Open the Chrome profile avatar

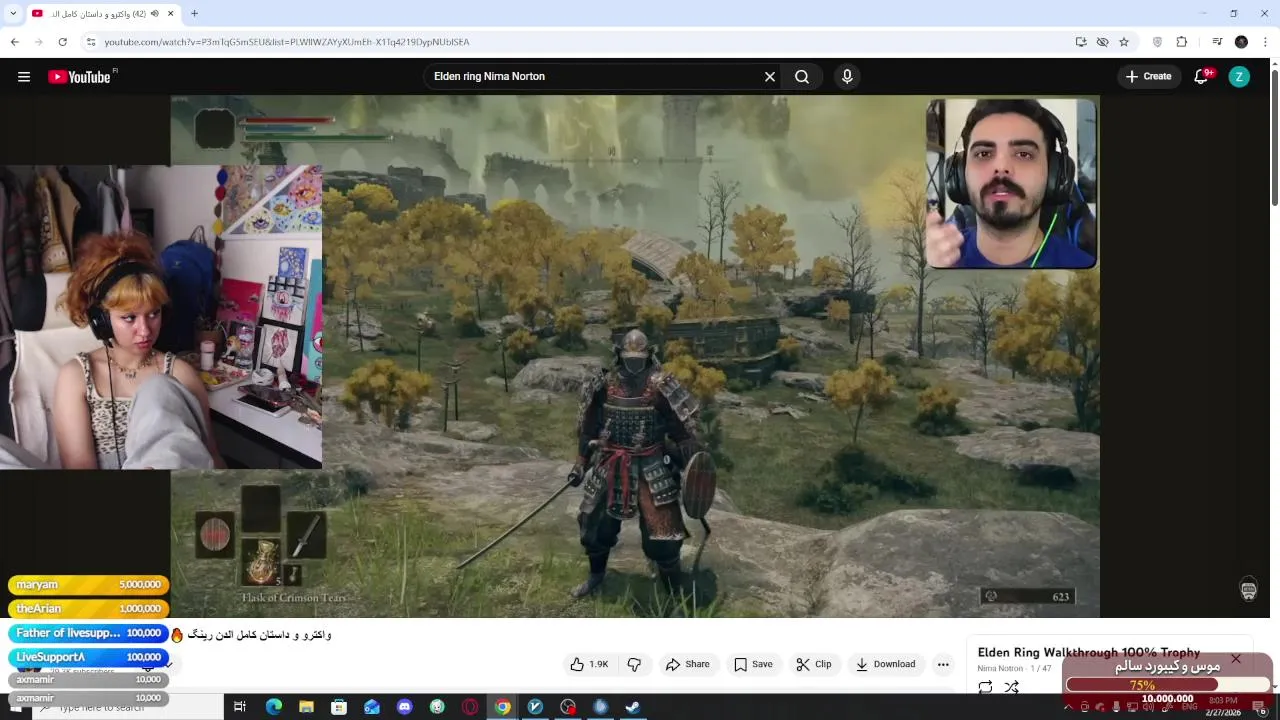(1241, 42)
